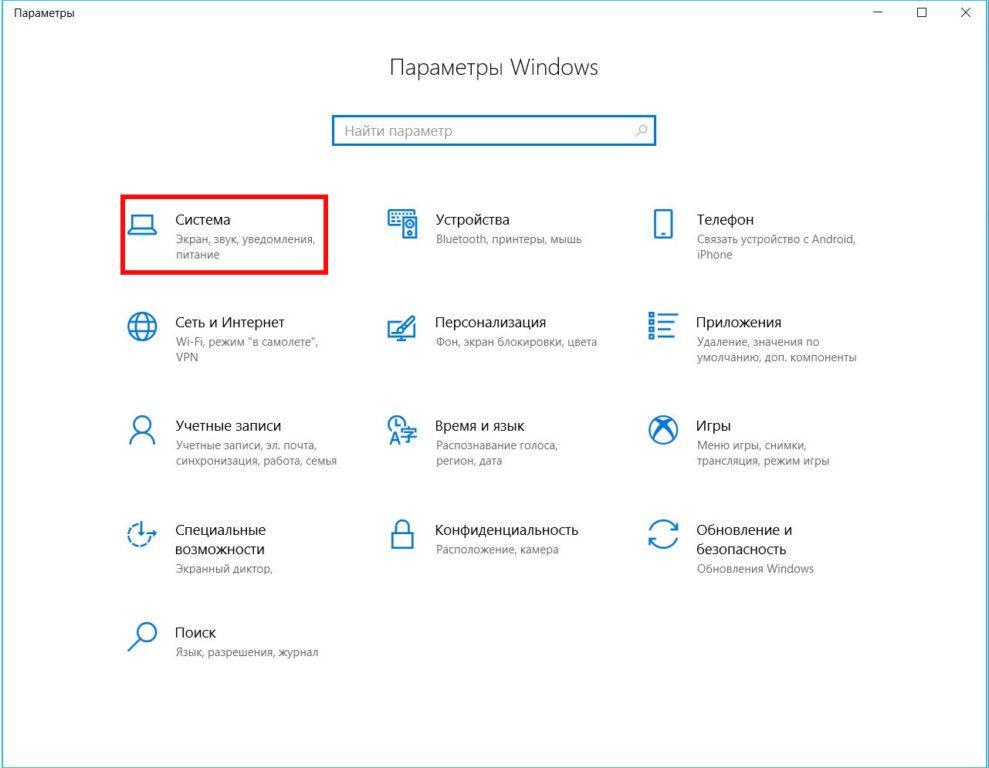Focus the "Найти параметр" search field
Screen dimensions: 989x768
486,131
